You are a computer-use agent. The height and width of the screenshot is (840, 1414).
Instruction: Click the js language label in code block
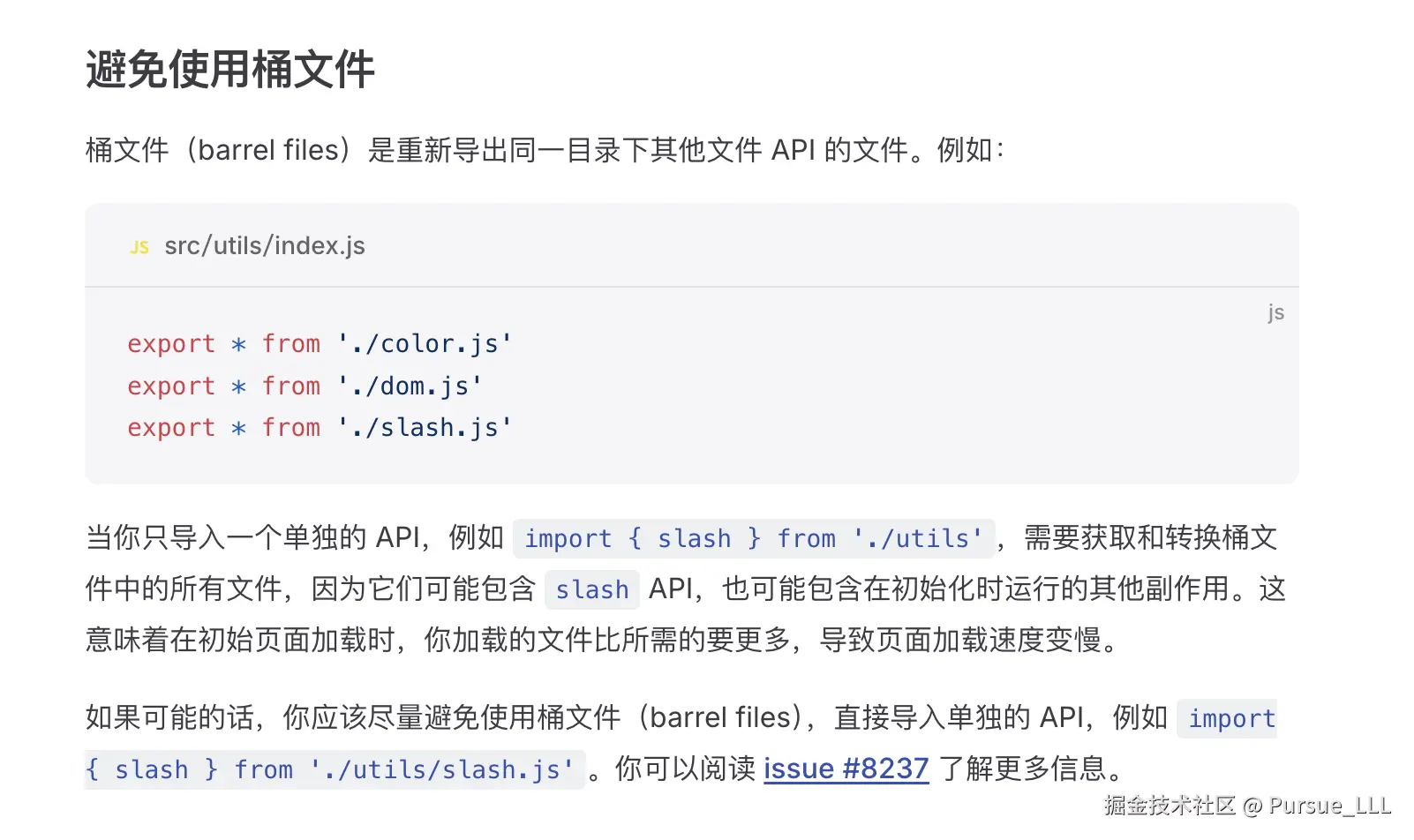pyautogui.click(x=1275, y=312)
